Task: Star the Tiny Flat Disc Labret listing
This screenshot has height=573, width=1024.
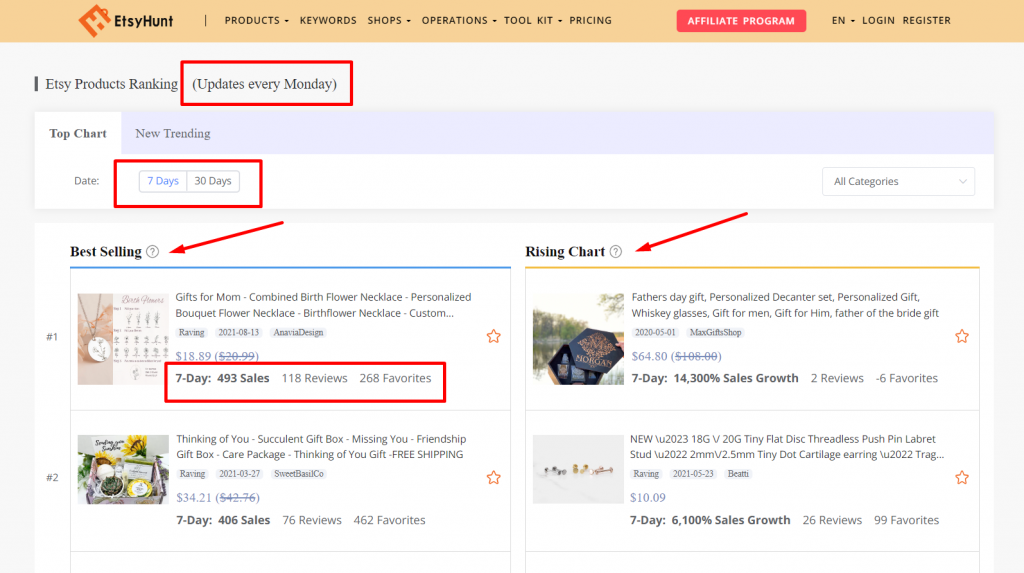Action: click(961, 478)
